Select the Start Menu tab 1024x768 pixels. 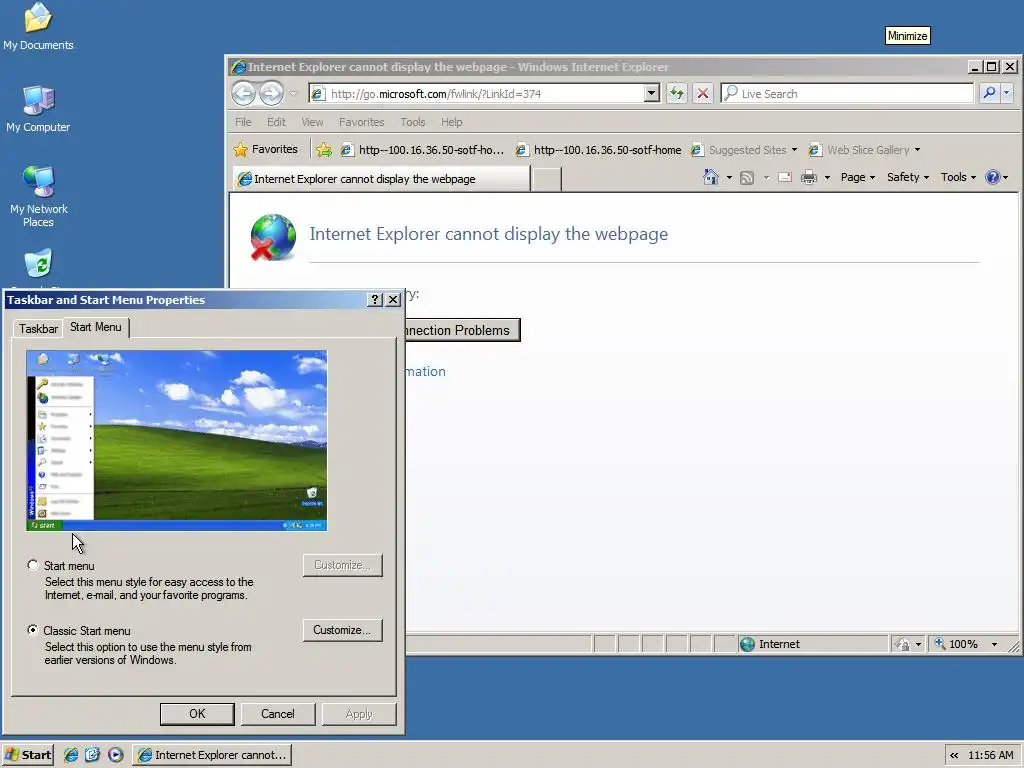(95, 327)
